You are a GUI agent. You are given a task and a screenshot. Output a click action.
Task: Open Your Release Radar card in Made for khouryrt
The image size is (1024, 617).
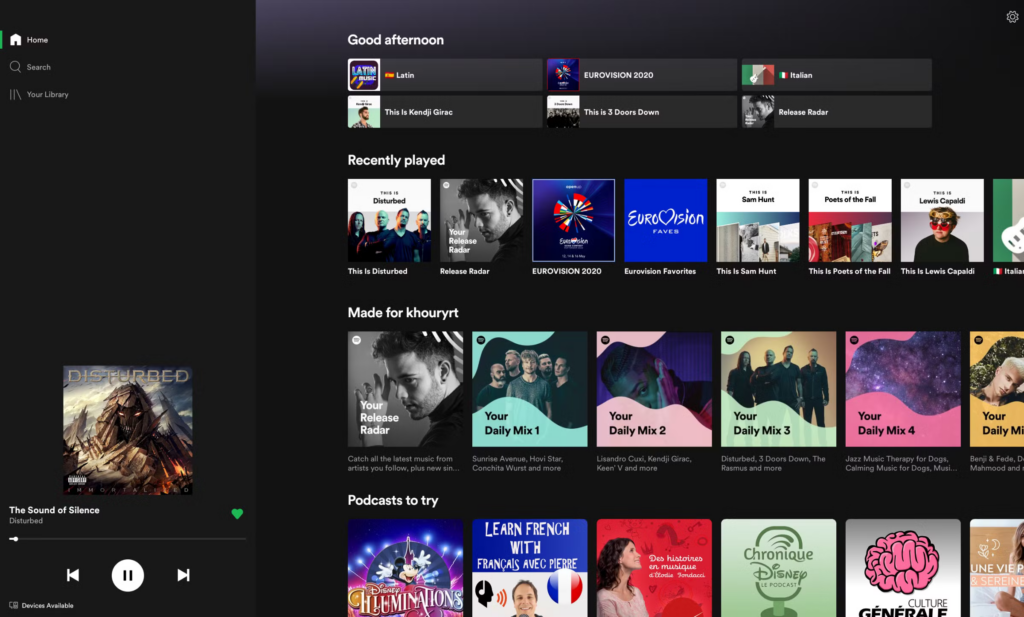(406, 389)
